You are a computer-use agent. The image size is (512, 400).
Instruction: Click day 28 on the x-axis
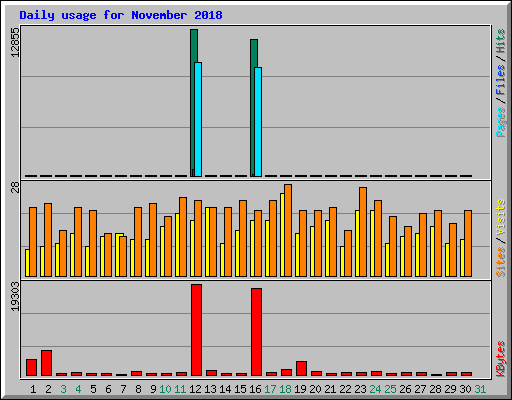click(x=435, y=389)
